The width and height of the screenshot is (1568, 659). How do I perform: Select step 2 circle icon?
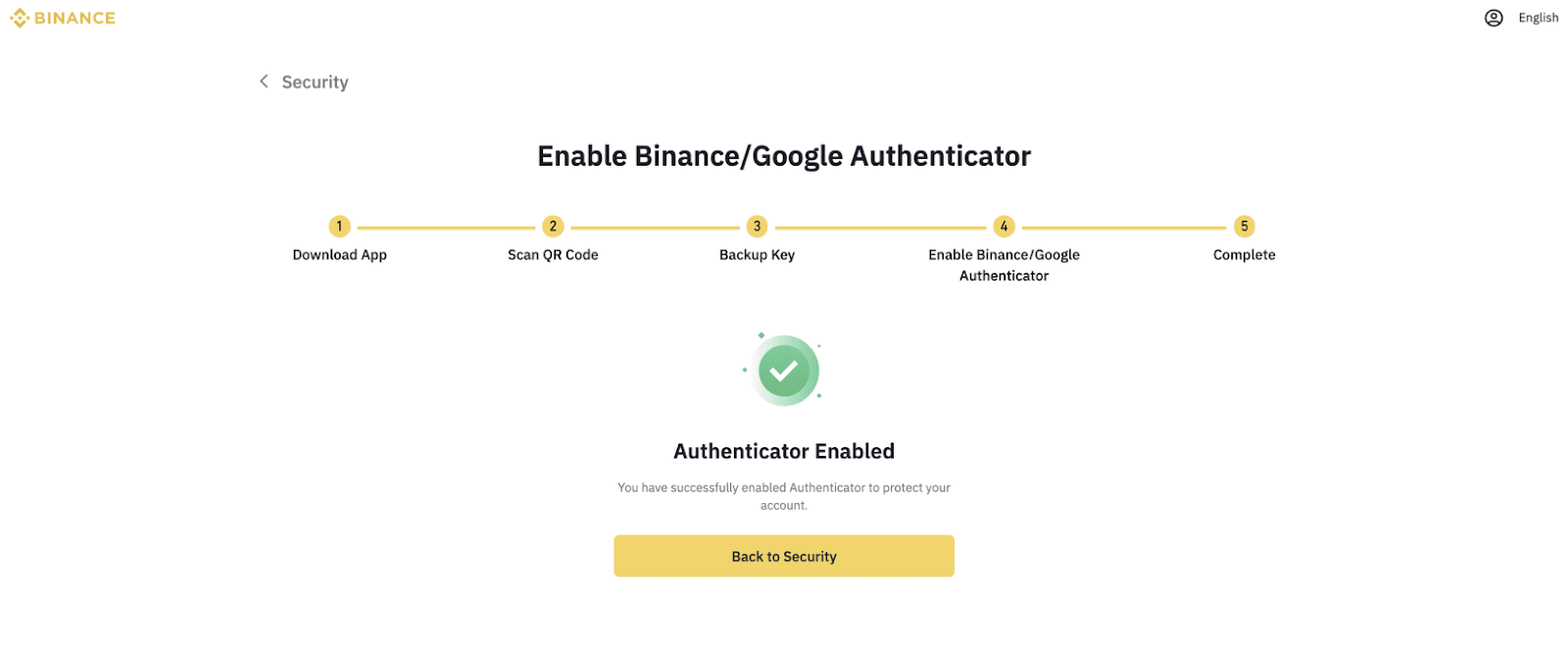553,227
